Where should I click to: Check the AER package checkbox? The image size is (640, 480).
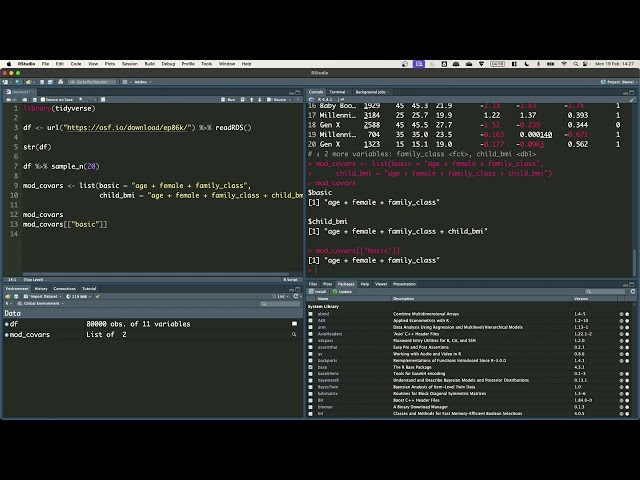point(311,320)
